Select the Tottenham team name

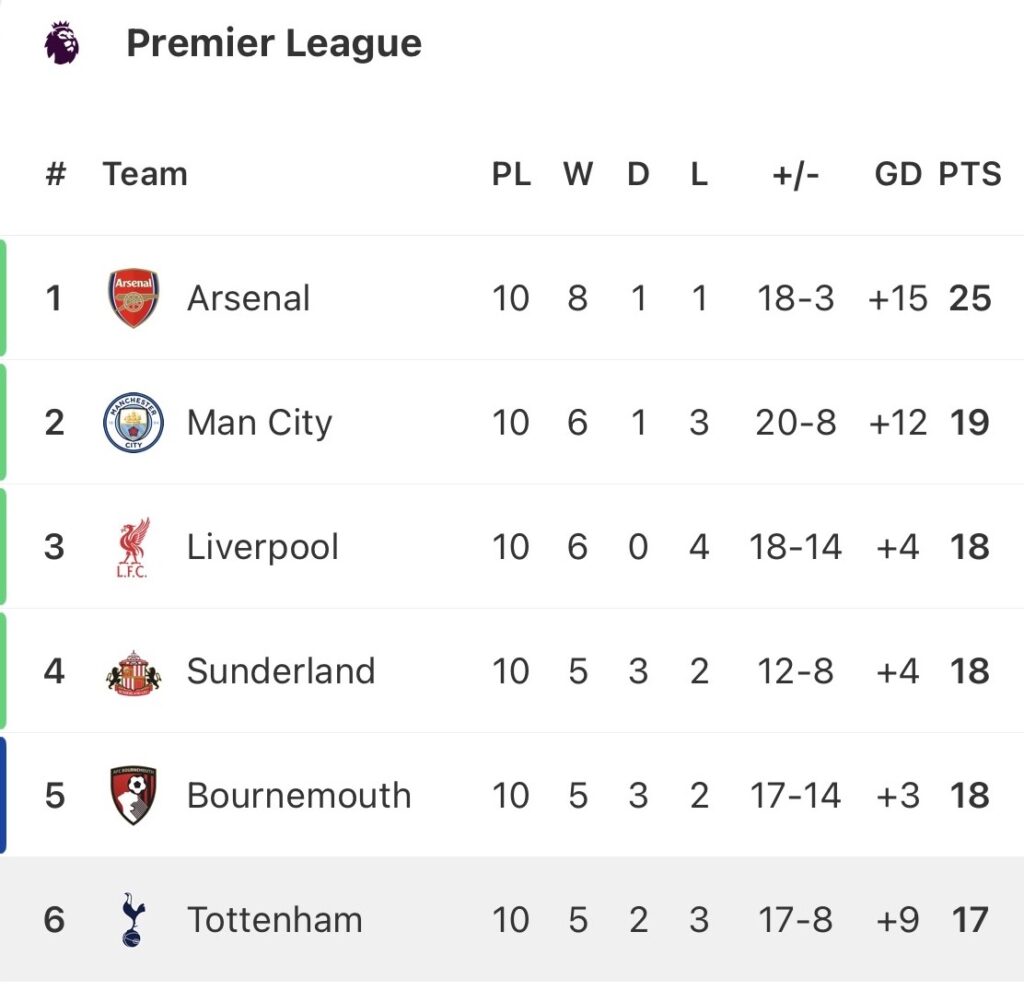275,920
